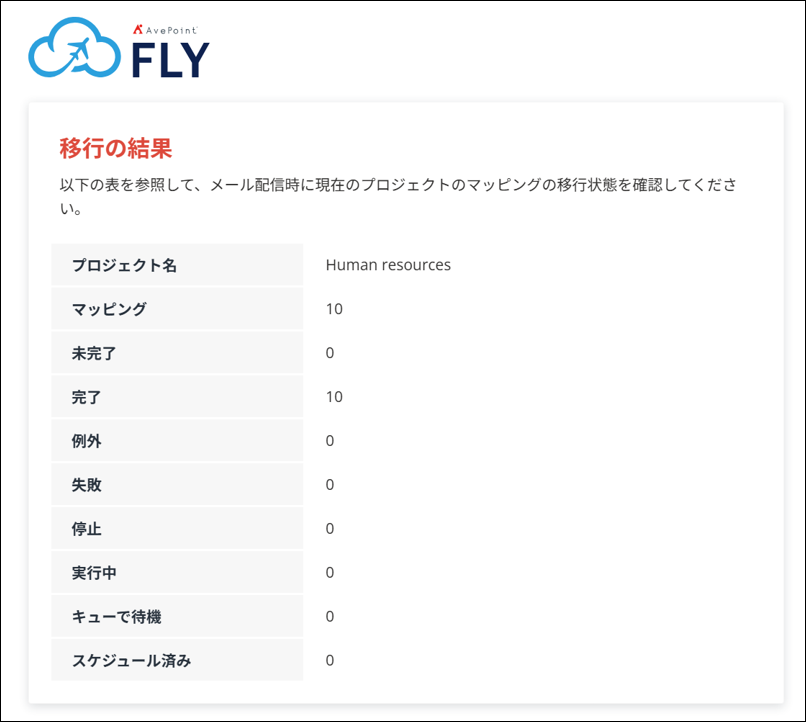This screenshot has width=806, height=722.
Task: Select the 例外 row label
Action: 87,441
